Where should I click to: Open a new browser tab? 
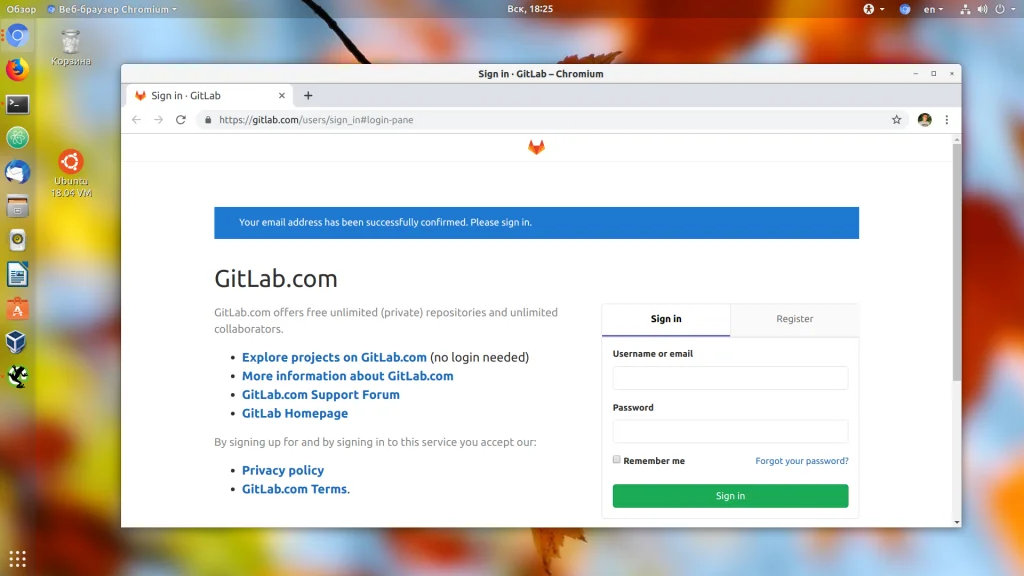coord(308,95)
